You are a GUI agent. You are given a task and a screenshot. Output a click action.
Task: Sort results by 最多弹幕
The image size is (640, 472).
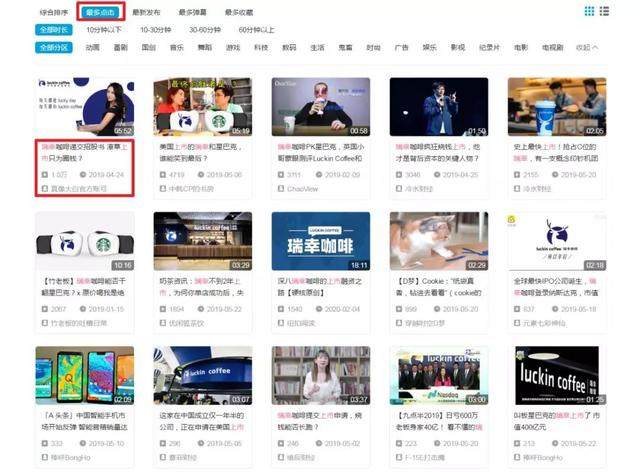click(193, 12)
